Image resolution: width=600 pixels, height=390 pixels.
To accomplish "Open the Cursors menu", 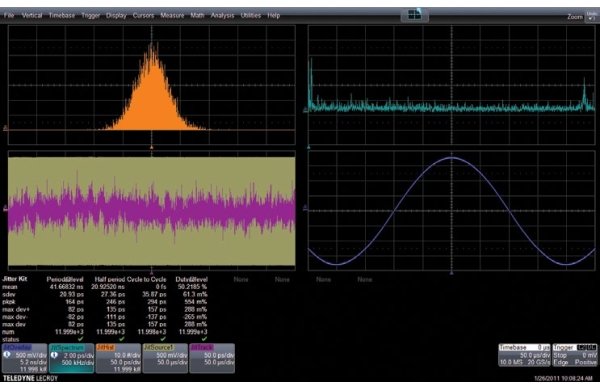I will click(143, 16).
